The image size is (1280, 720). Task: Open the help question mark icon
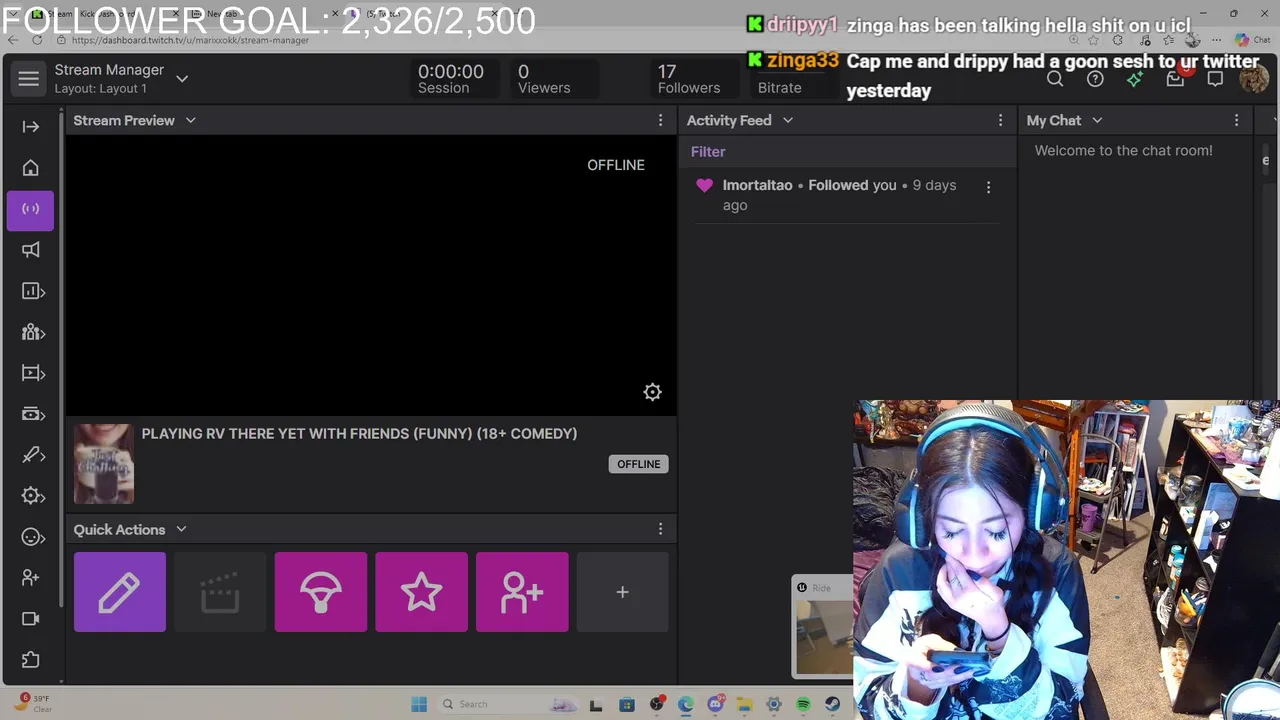[x=1095, y=79]
